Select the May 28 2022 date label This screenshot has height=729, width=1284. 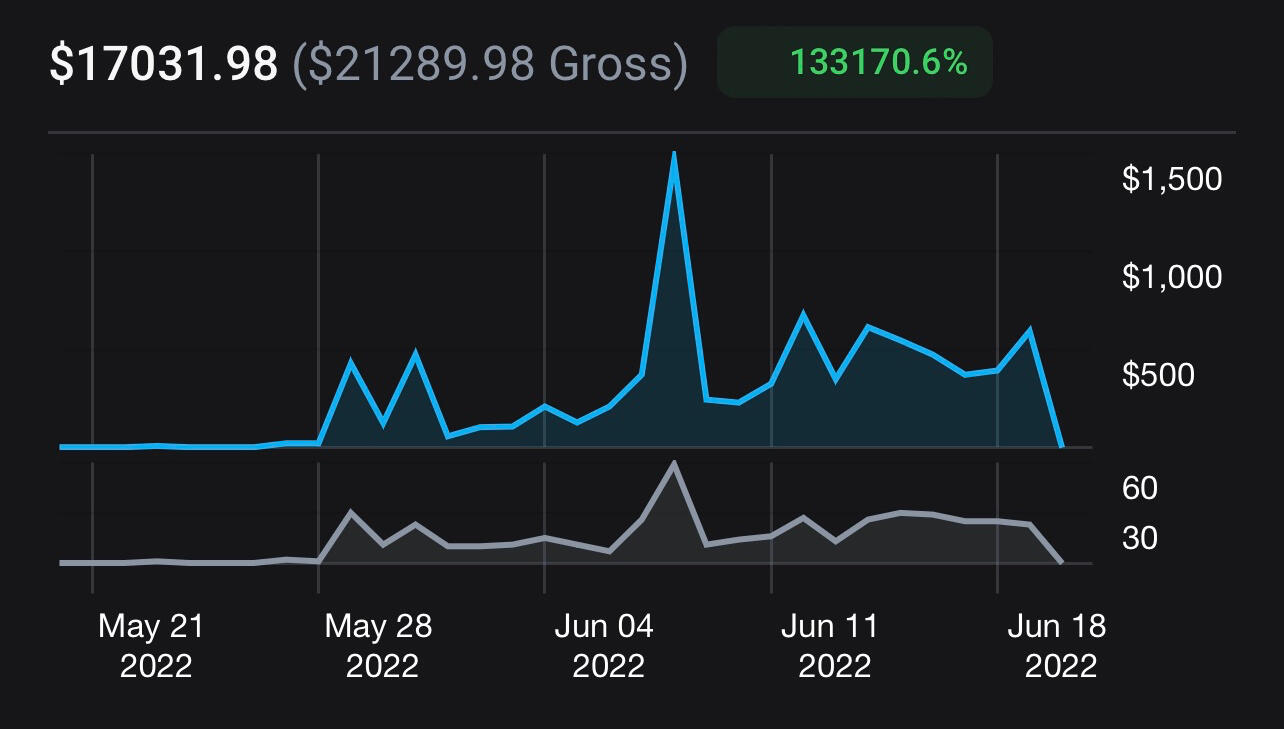378,645
